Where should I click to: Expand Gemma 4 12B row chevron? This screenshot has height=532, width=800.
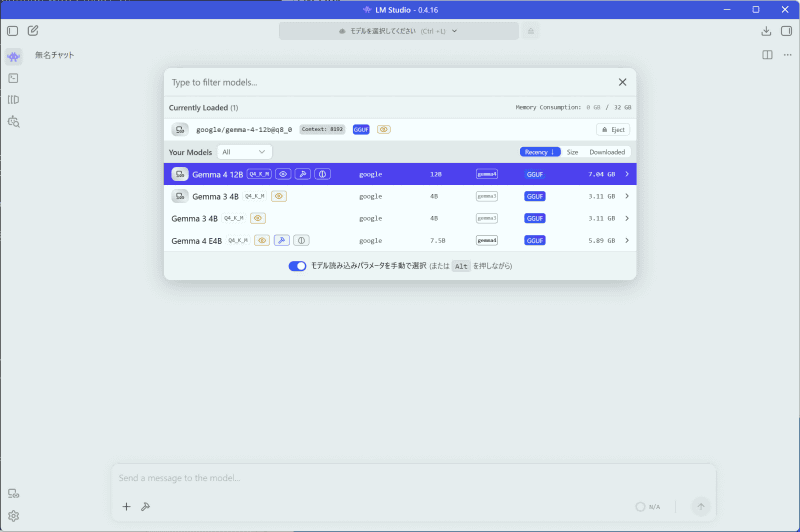pos(627,174)
